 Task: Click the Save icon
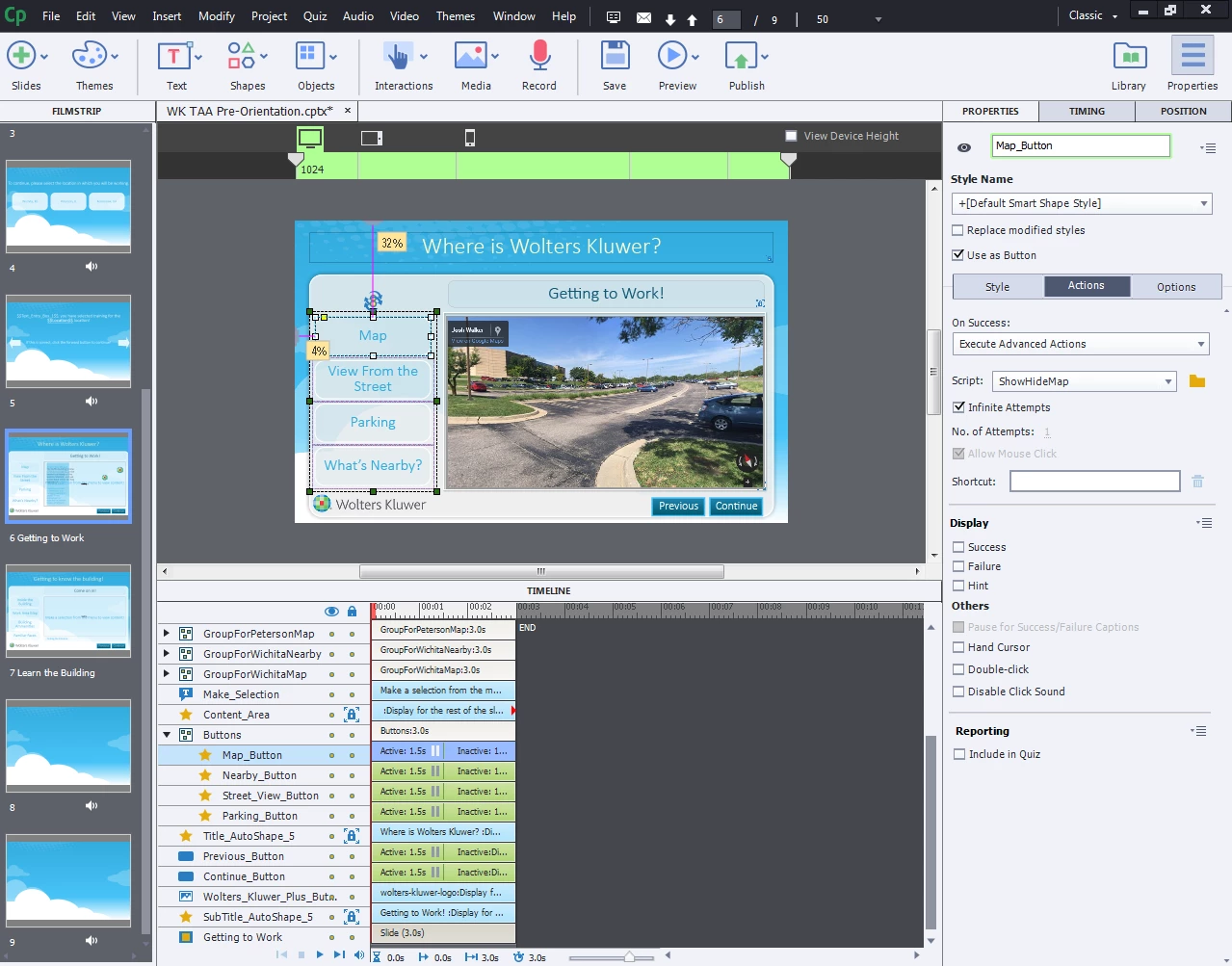click(615, 56)
